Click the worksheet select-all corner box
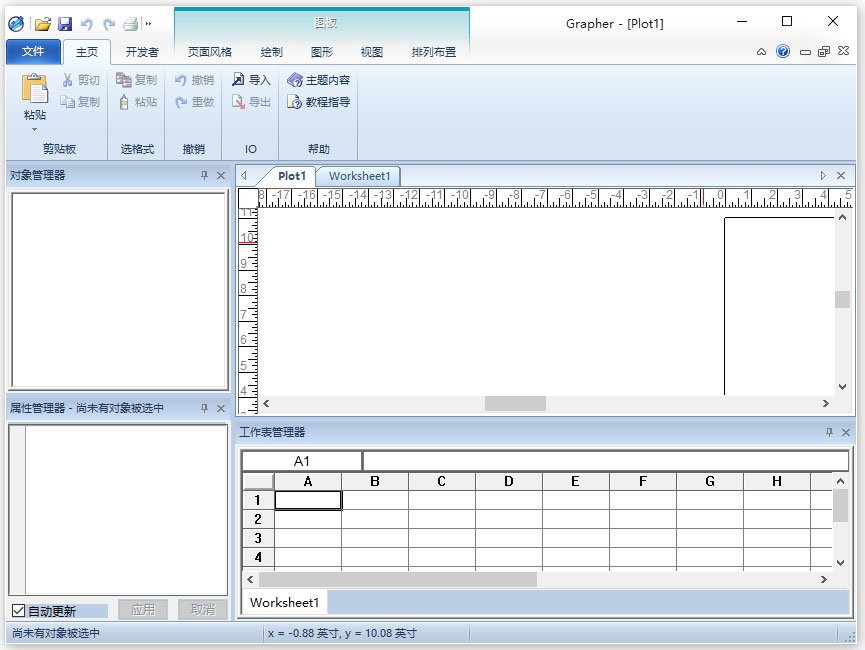The image size is (865, 650). click(258, 481)
